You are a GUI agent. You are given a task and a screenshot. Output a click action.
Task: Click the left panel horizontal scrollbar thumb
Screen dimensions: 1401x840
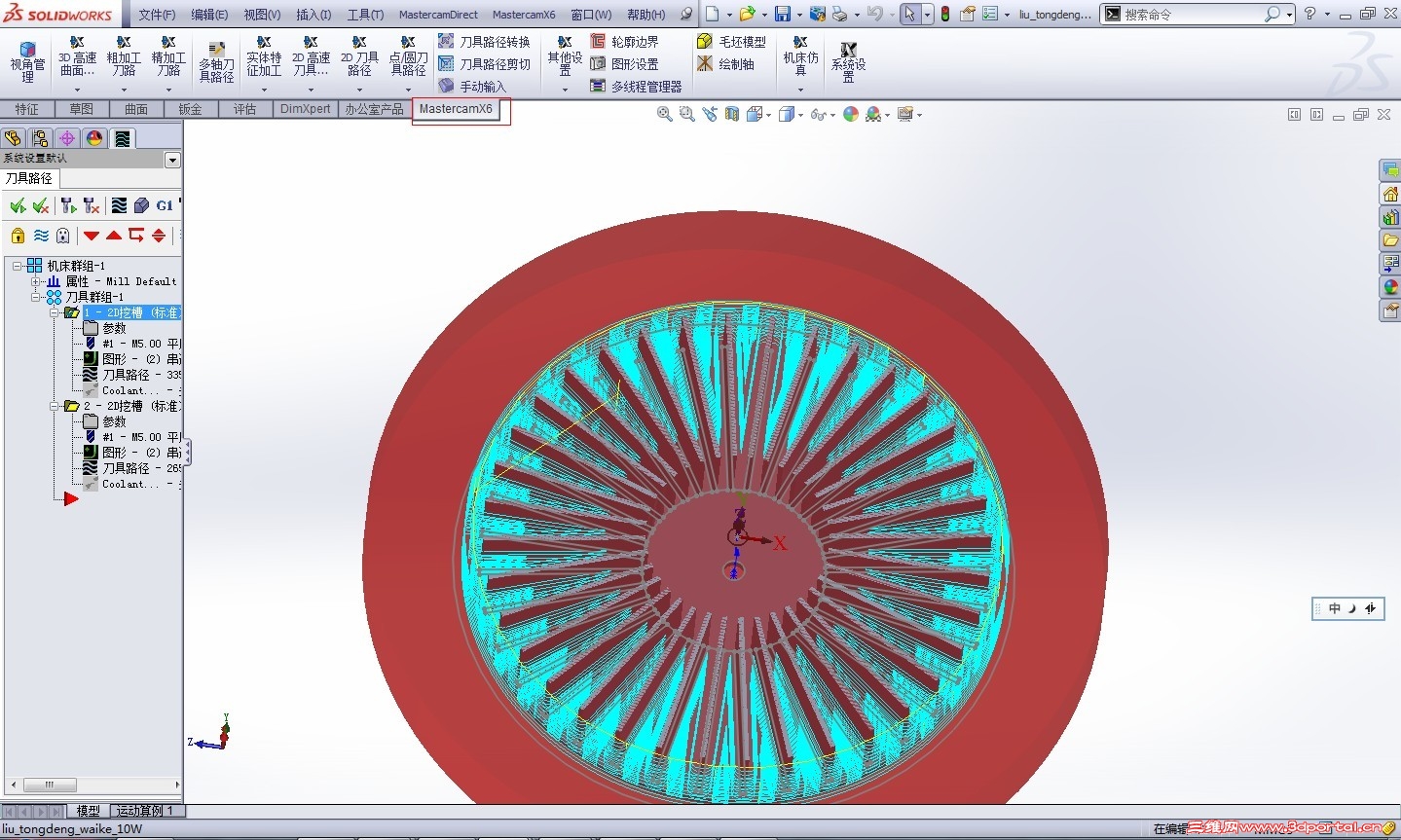[49, 785]
